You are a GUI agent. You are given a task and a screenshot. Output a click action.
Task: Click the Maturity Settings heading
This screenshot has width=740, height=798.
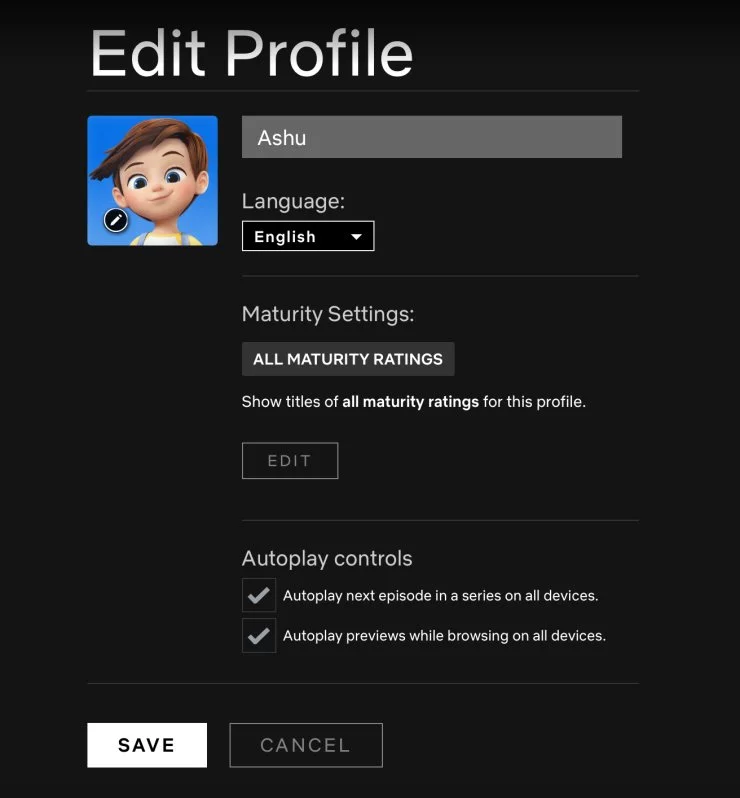(x=328, y=314)
